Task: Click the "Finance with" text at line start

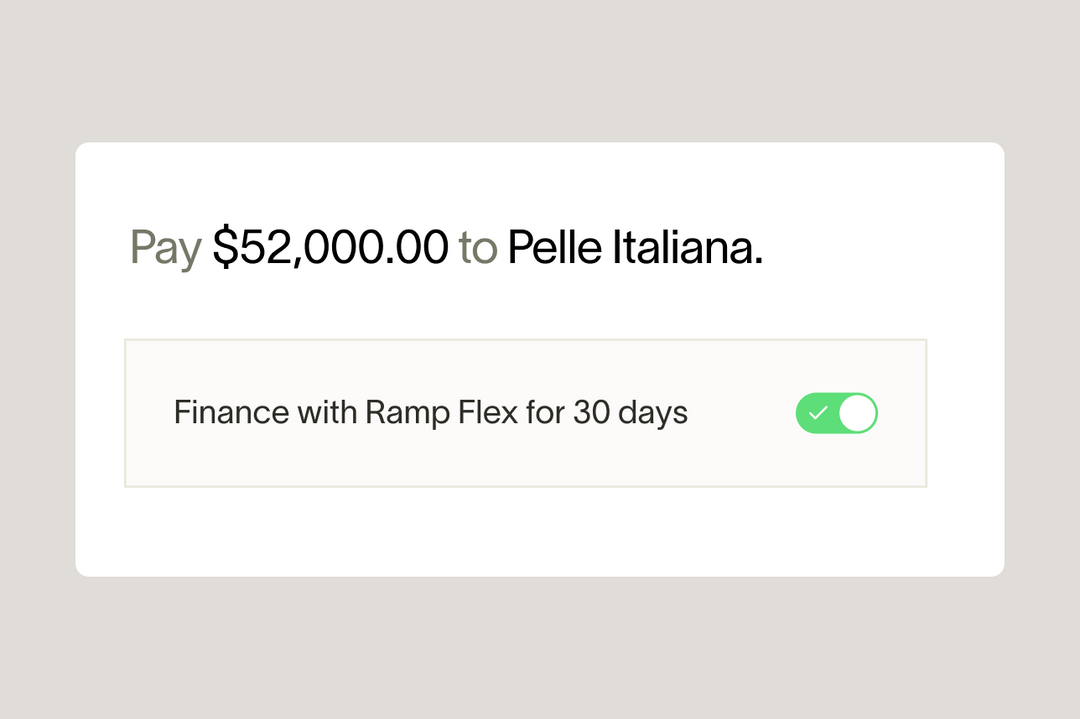Action: point(232,412)
